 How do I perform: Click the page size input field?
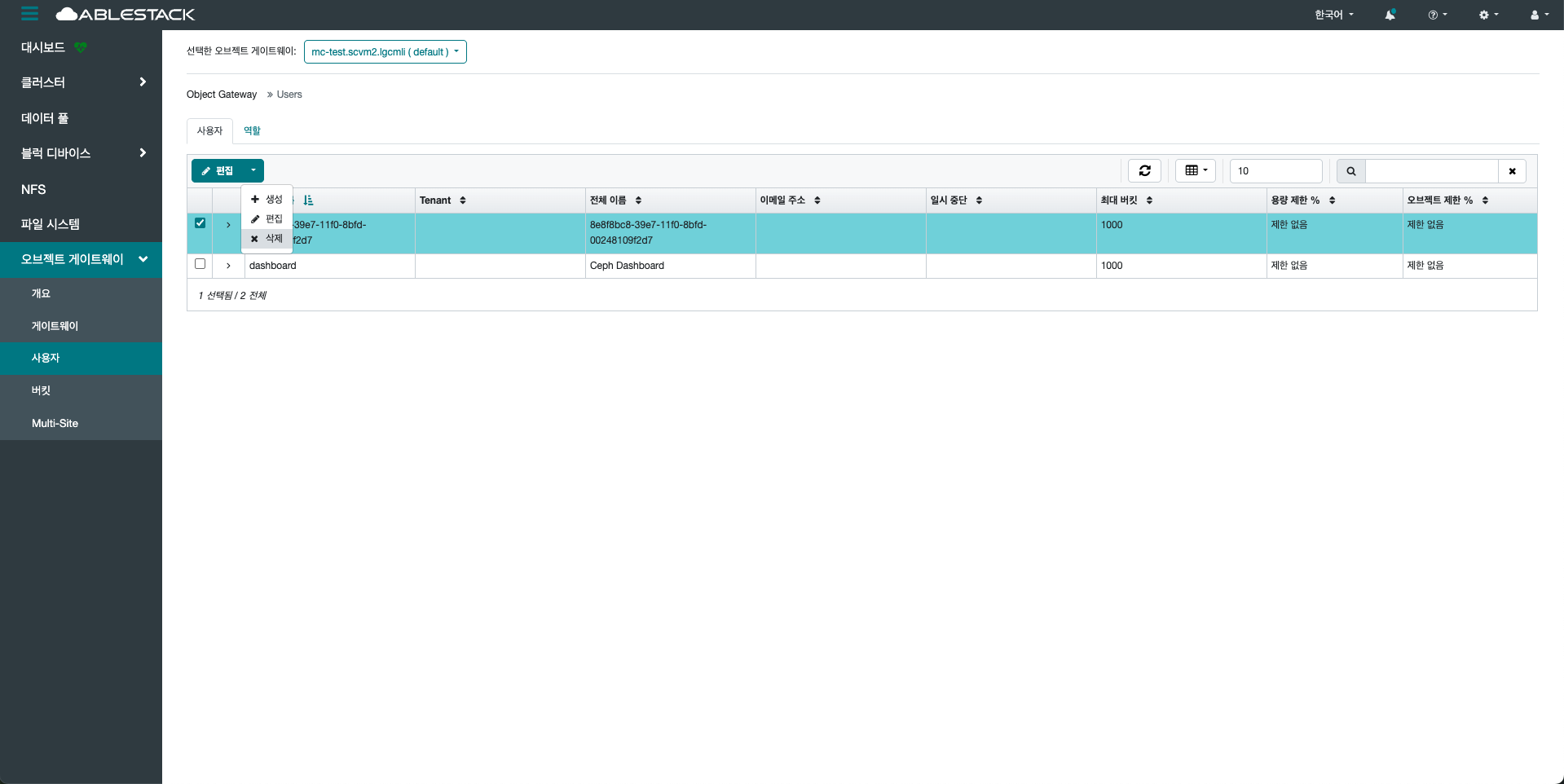click(x=1275, y=171)
